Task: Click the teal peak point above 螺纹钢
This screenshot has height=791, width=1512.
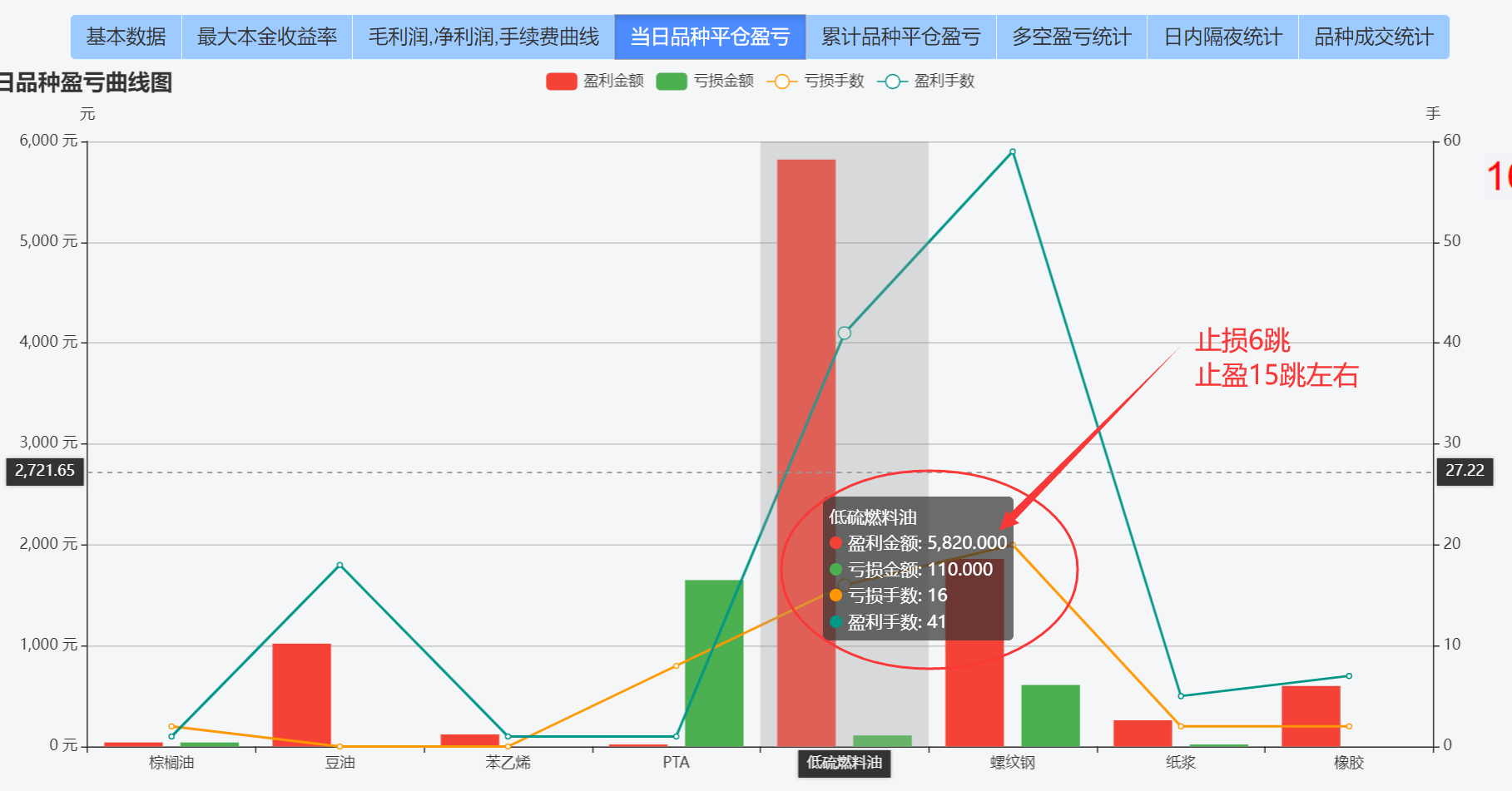Action: 1013,151
